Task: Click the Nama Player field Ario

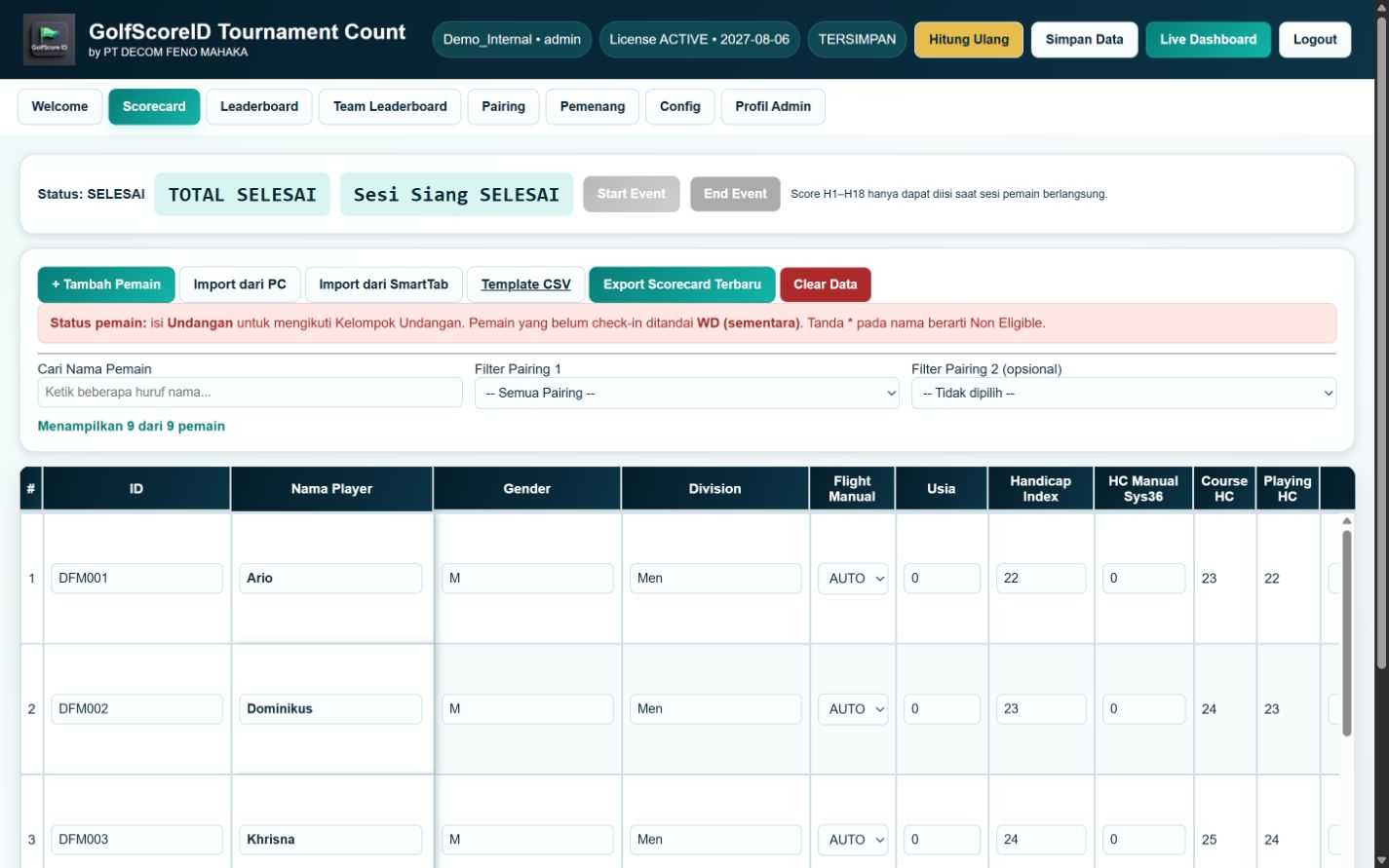Action: (330, 578)
